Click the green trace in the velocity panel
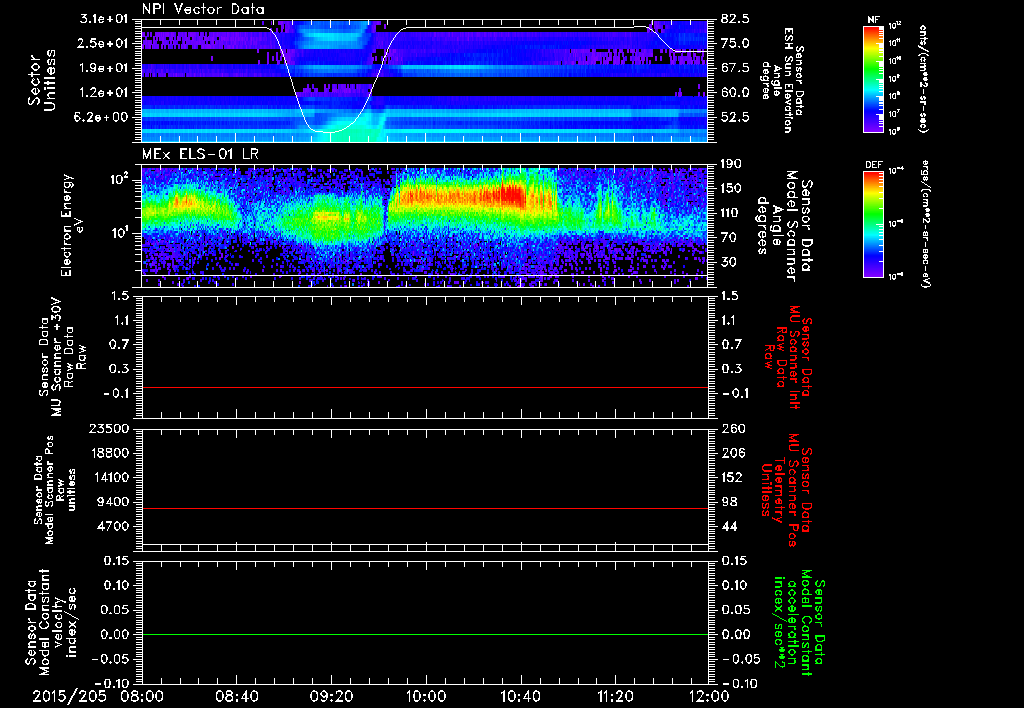Viewport: 1024px width, 708px height. 425,634
